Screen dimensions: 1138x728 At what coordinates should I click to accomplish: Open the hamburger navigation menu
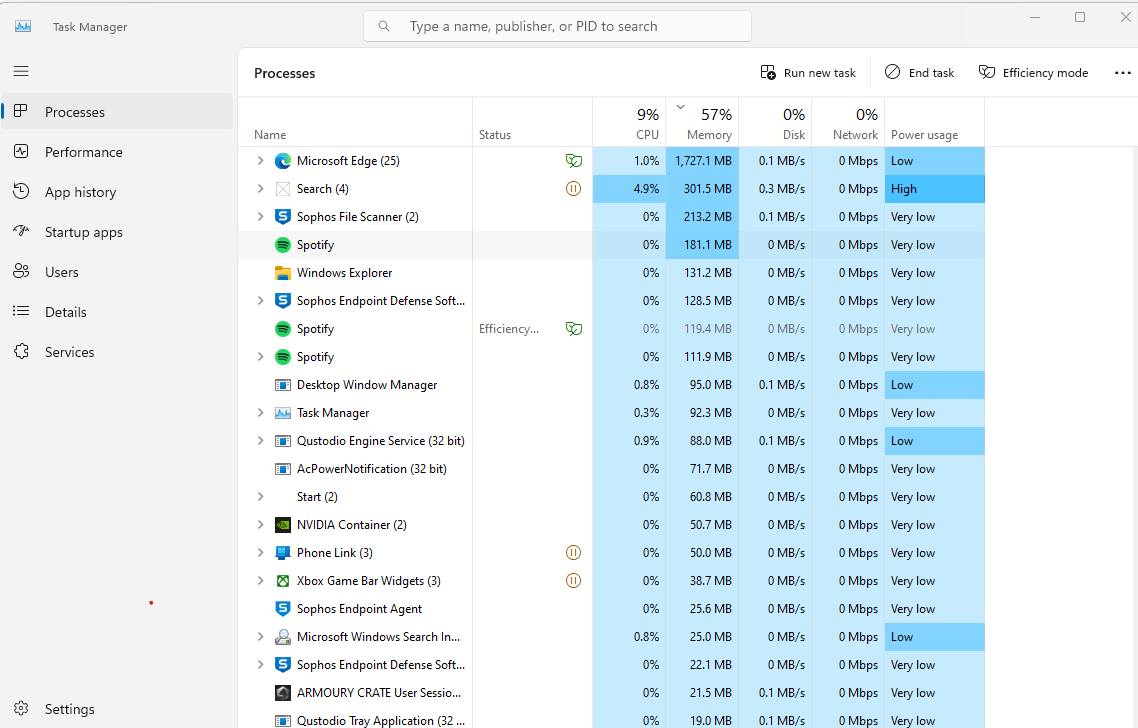point(21,70)
